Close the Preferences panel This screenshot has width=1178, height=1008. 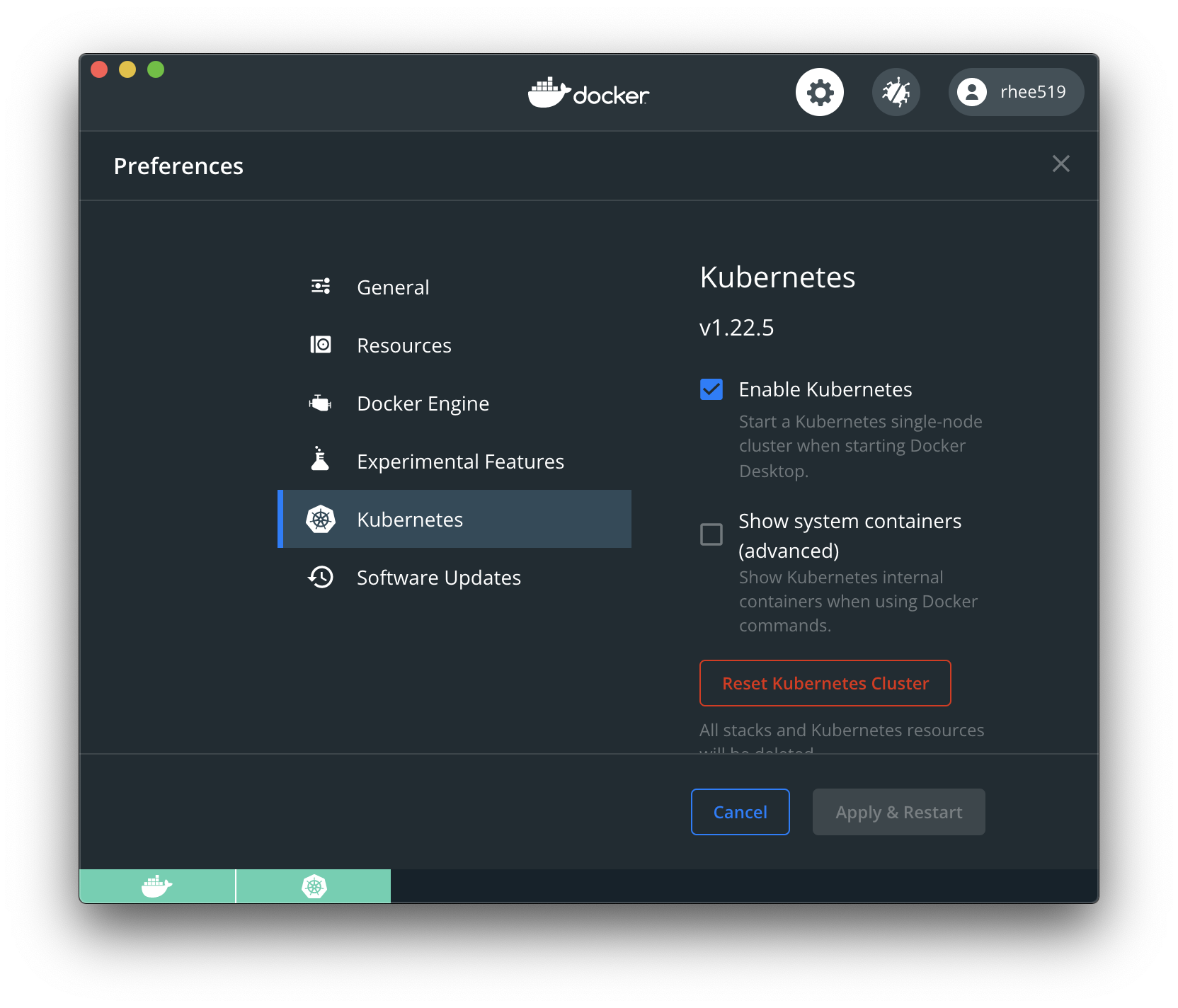click(x=1060, y=164)
